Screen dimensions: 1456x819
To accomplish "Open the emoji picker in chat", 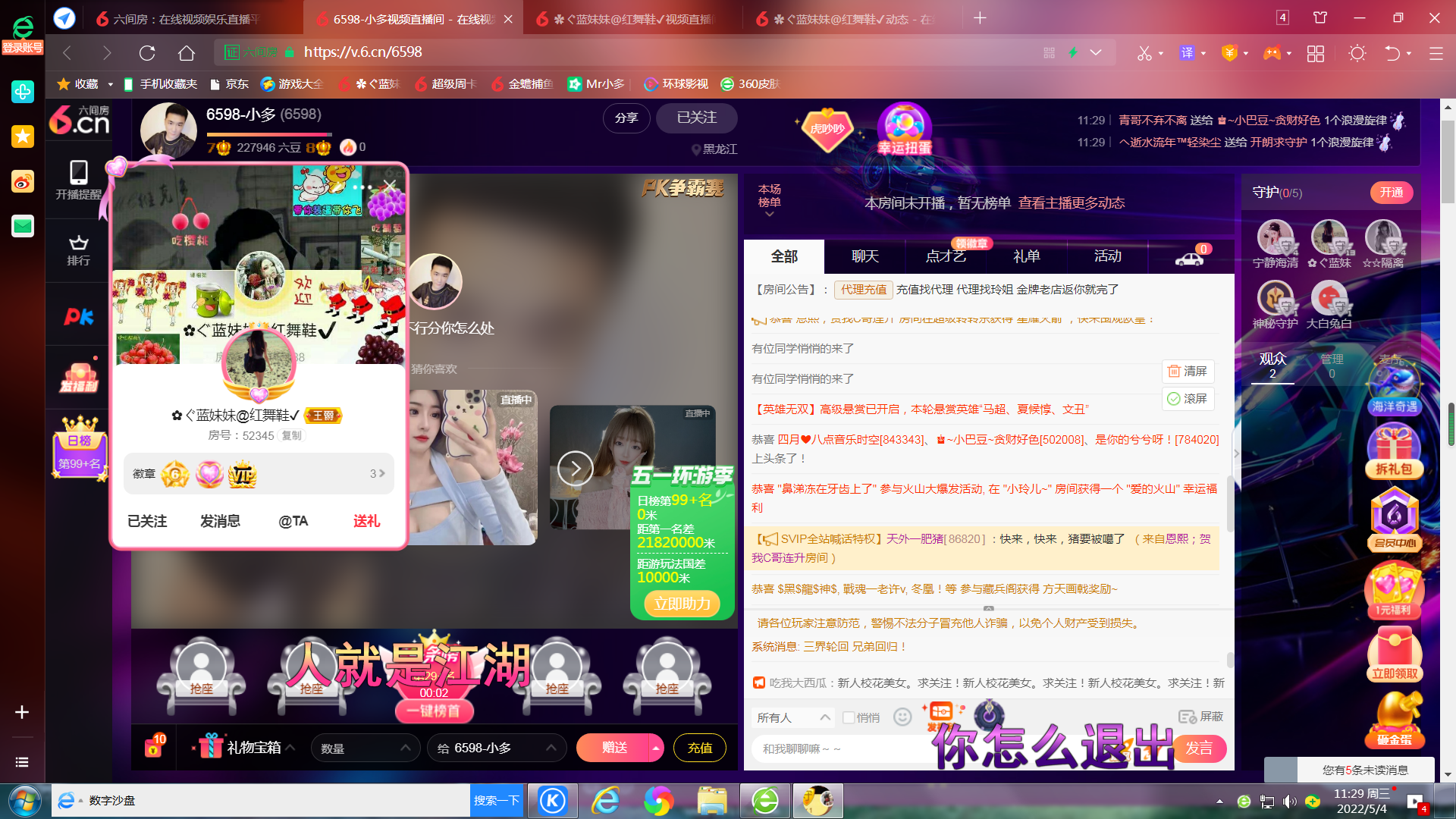I will coord(902,717).
